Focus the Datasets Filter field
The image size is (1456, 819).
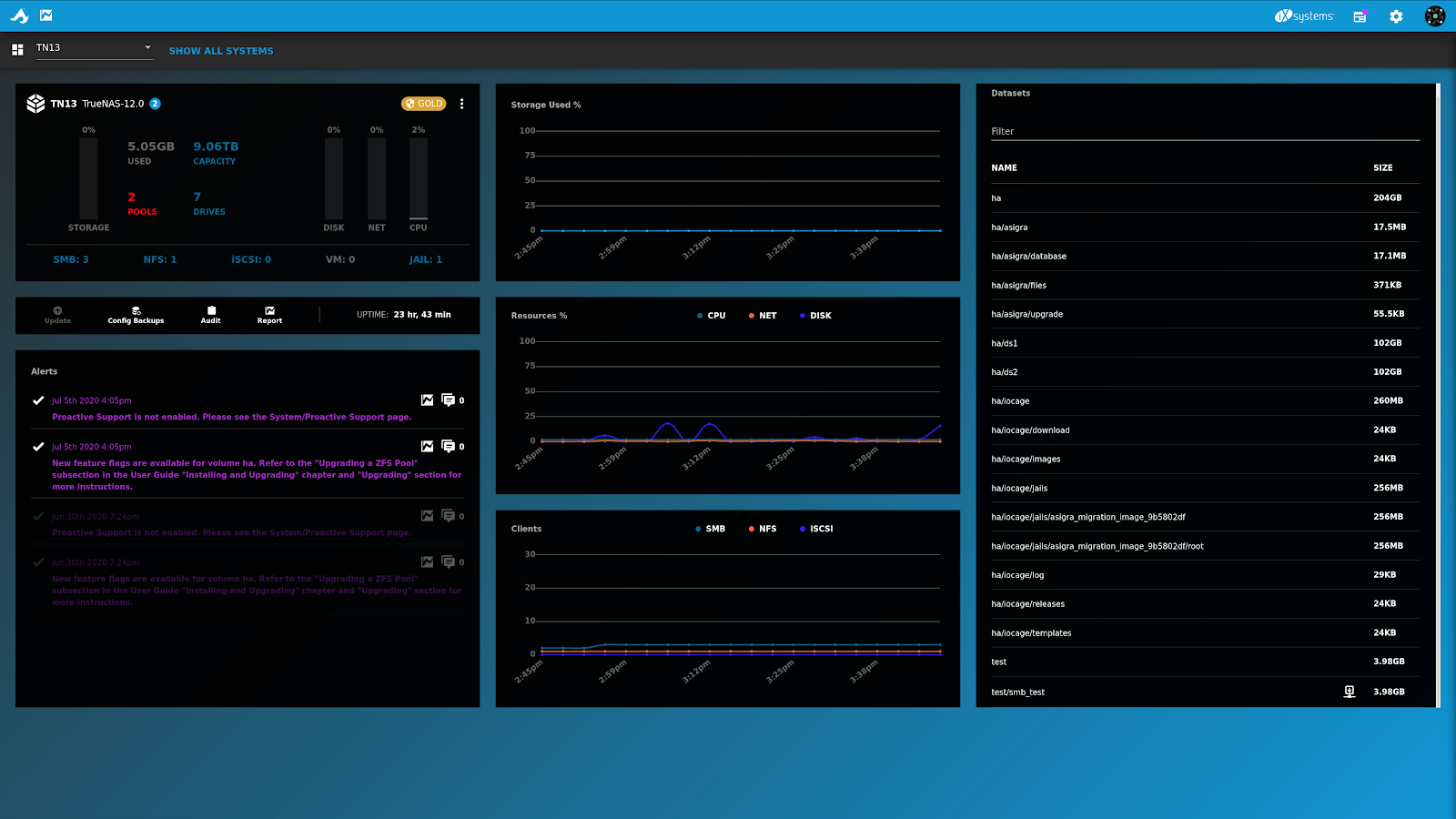click(x=1205, y=131)
